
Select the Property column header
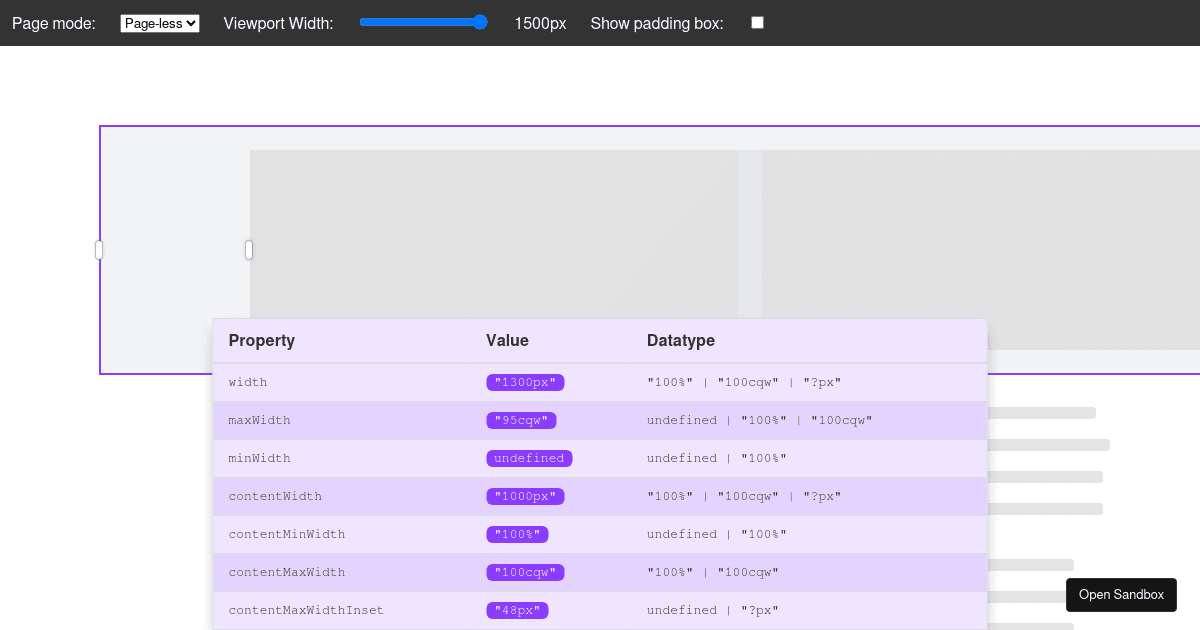coord(261,340)
